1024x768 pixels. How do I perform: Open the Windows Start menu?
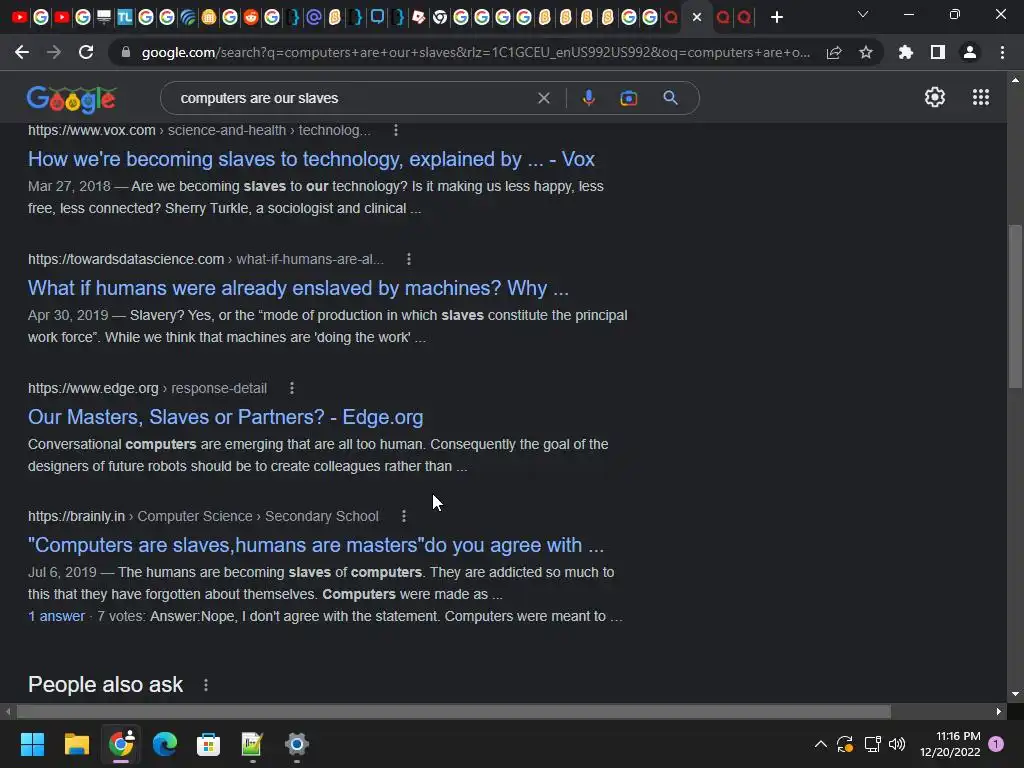point(32,744)
